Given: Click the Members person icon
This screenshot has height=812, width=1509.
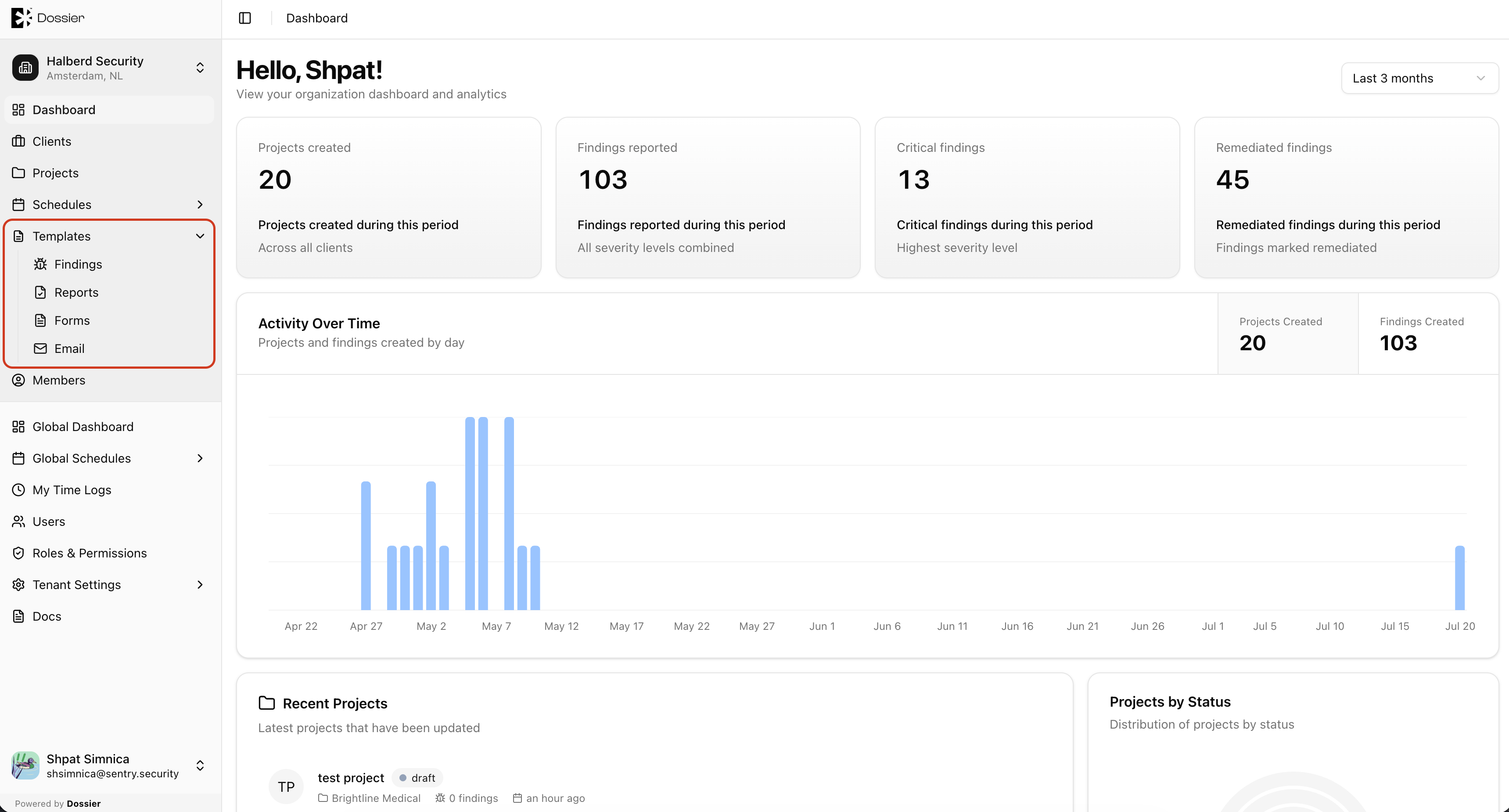Looking at the screenshot, I should click(x=19, y=381).
